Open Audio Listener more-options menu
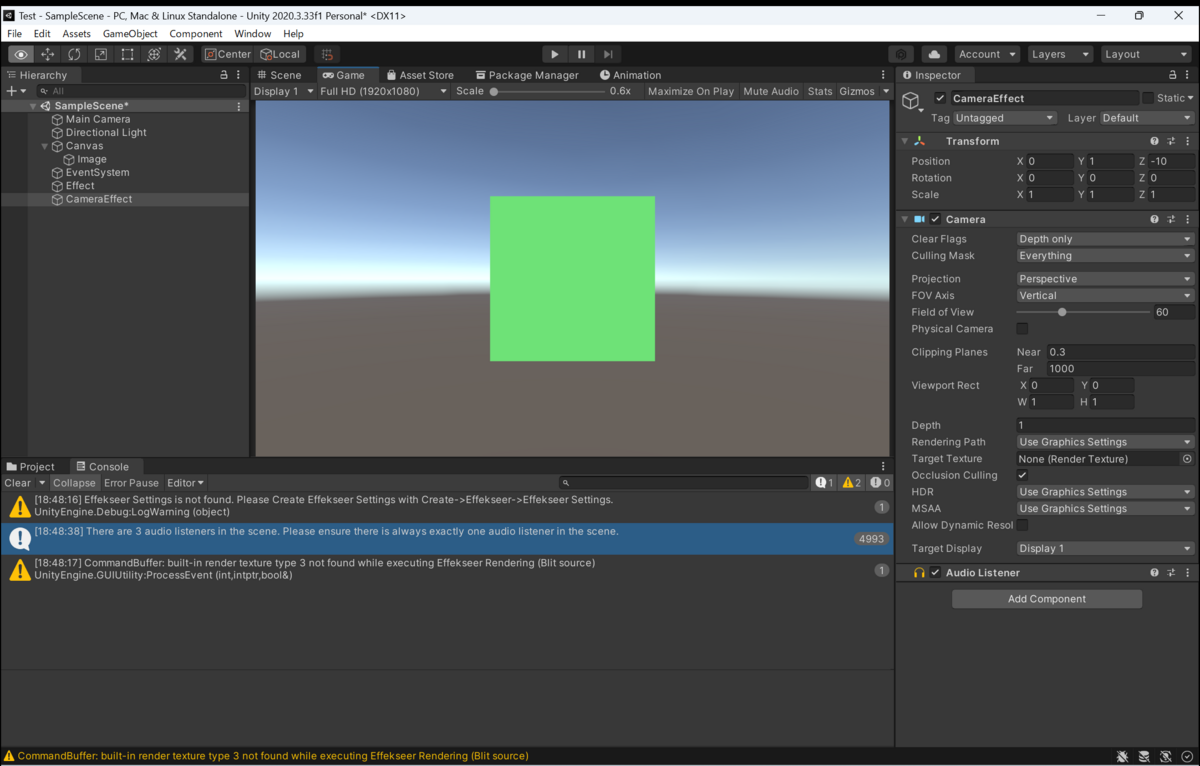 point(1188,573)
